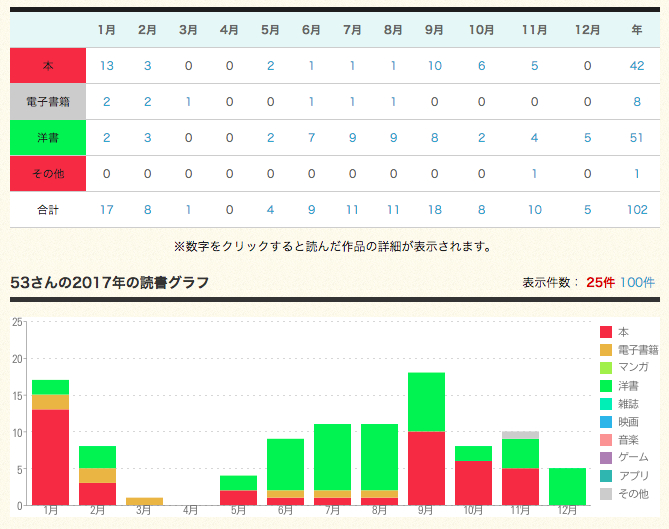Click 53さんの2017年の読書グラフ heading
669x529 pixels.
[x=109, y=282]
